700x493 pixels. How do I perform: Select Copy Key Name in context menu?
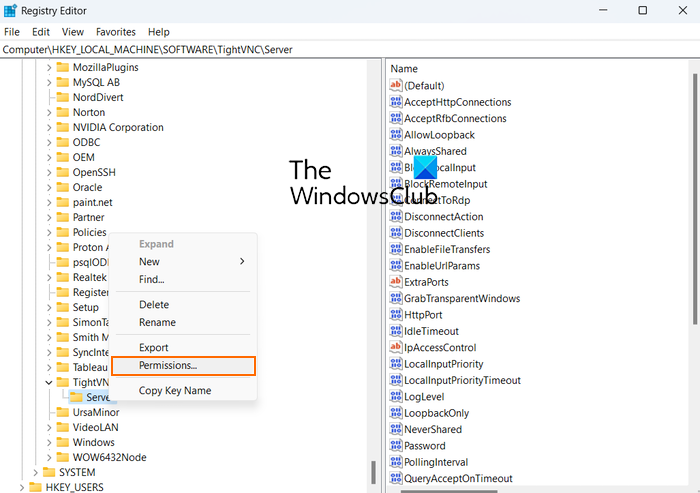(x=183, y=390)
